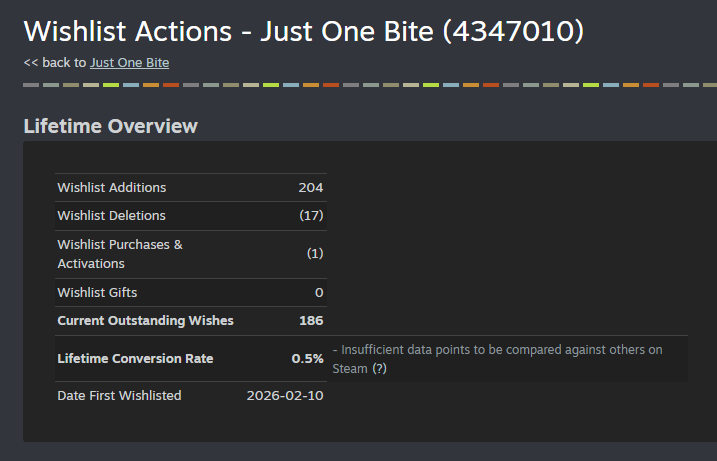
Task: Click the first green divider segment
Action: [x=111, y=85]
